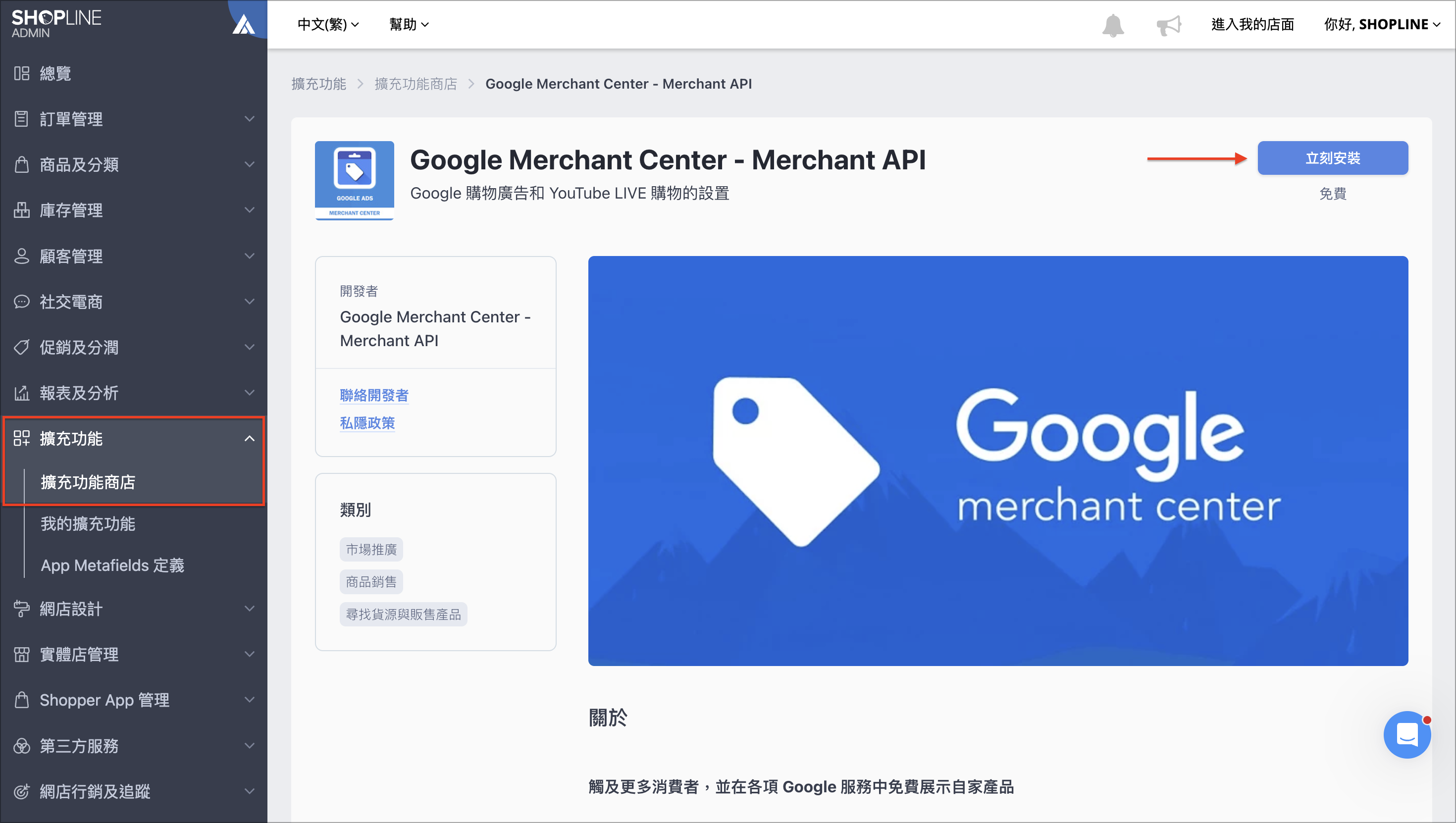The width and height of the screenshot is (1456, 823).
Task: Click the 顧客管理 person icon
Action: point(21,256)
